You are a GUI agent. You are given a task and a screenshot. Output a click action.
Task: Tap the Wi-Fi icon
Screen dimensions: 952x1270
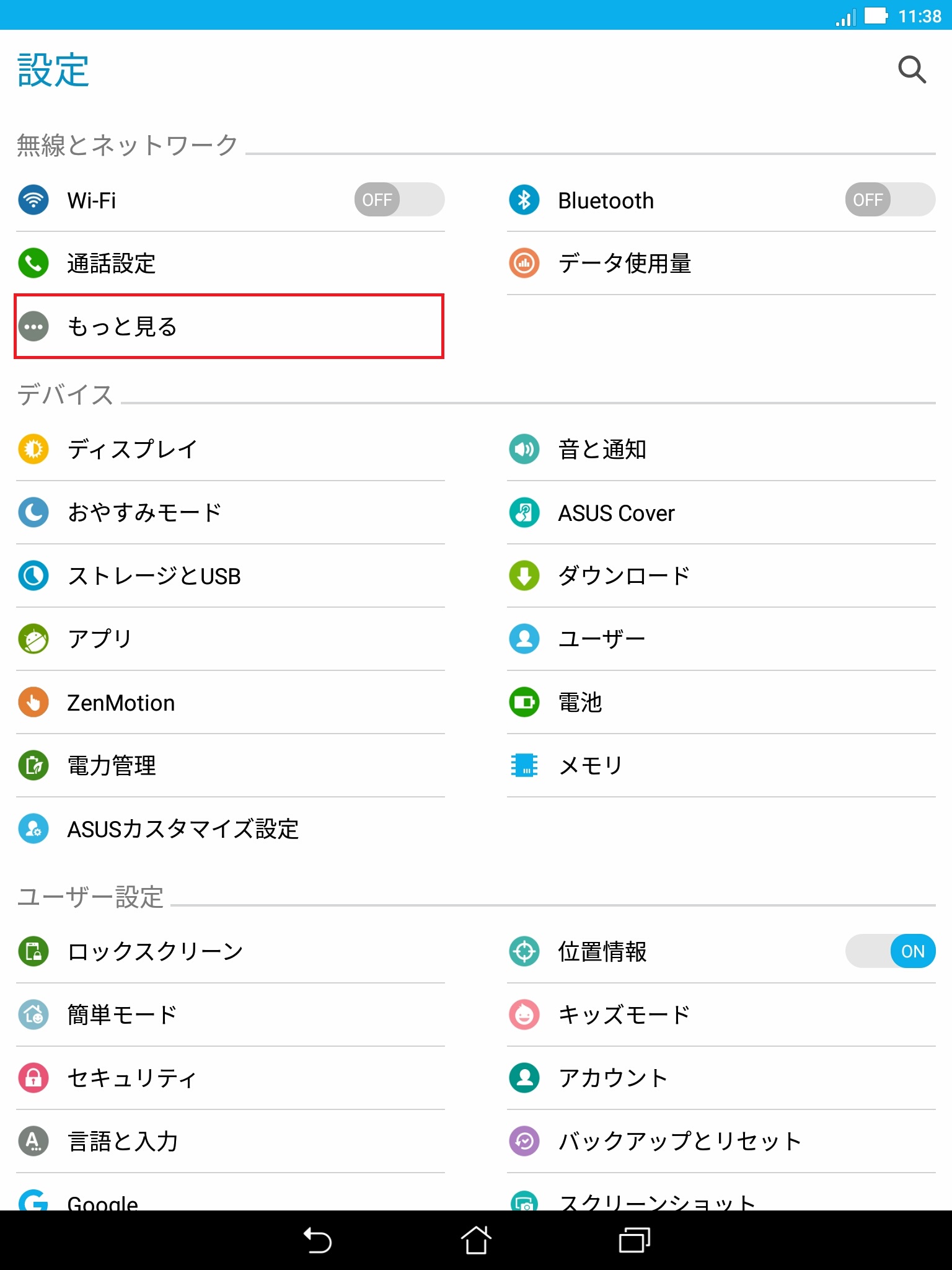(33, 200)
